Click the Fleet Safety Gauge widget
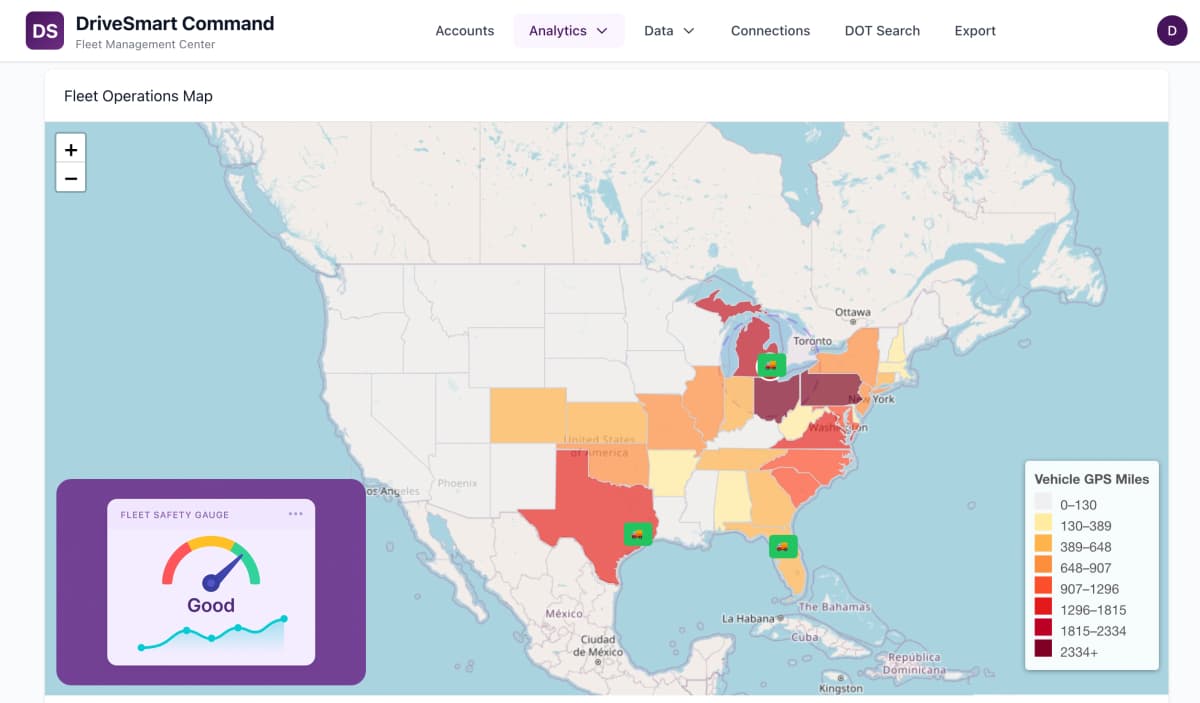1200x703 pixels. [x=210, y=582]
